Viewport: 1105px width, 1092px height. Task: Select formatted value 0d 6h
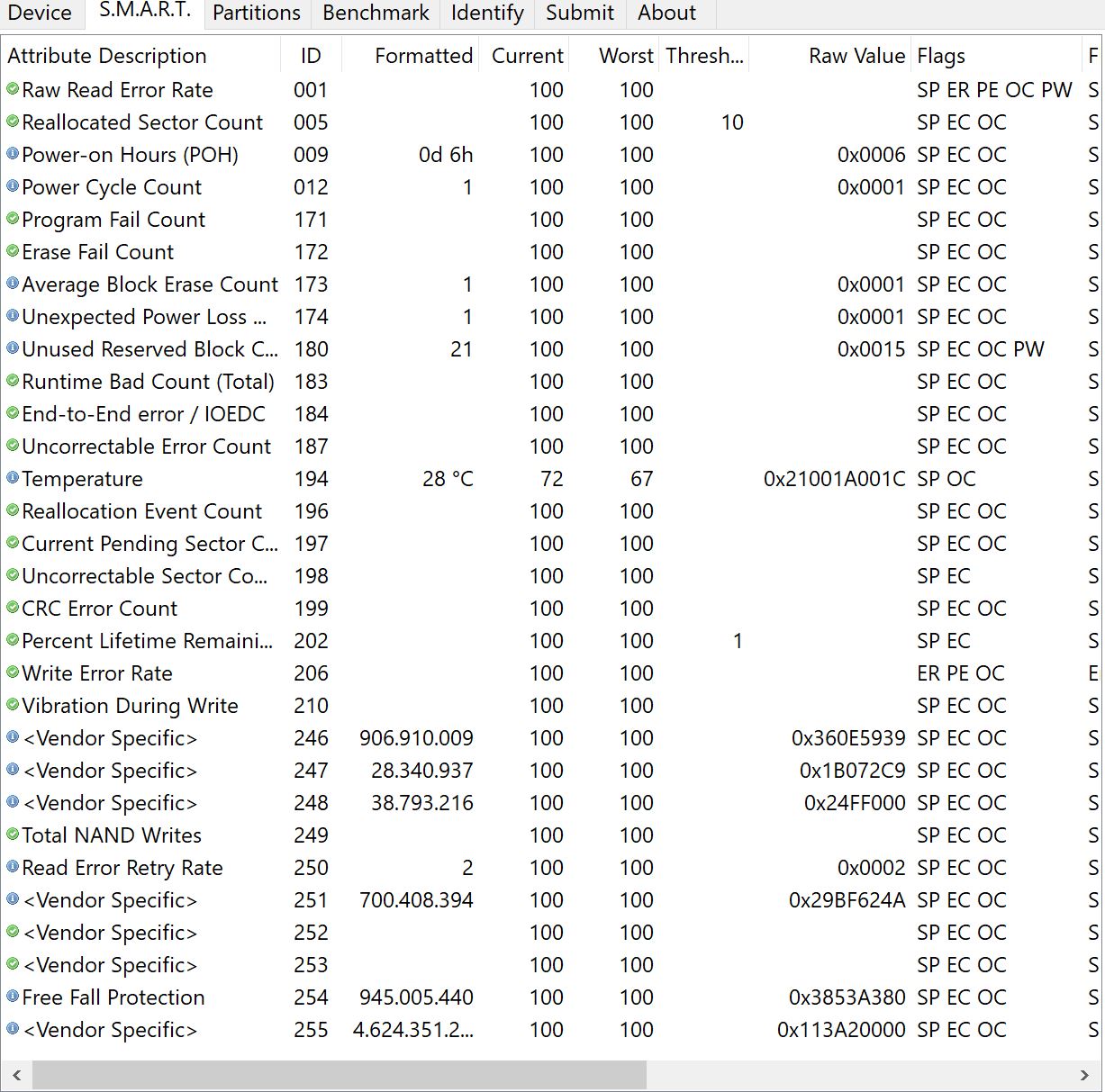point(446,155)
